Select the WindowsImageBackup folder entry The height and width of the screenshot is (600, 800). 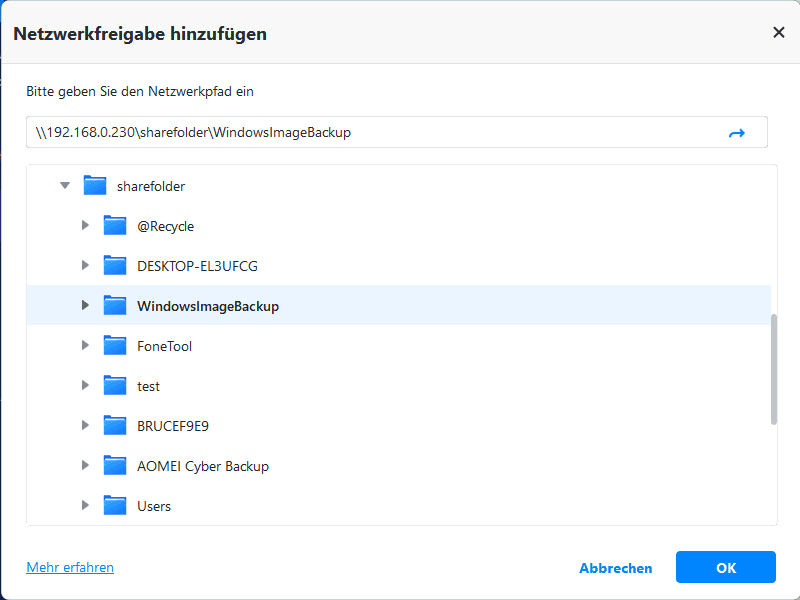[x=208, y=306]
